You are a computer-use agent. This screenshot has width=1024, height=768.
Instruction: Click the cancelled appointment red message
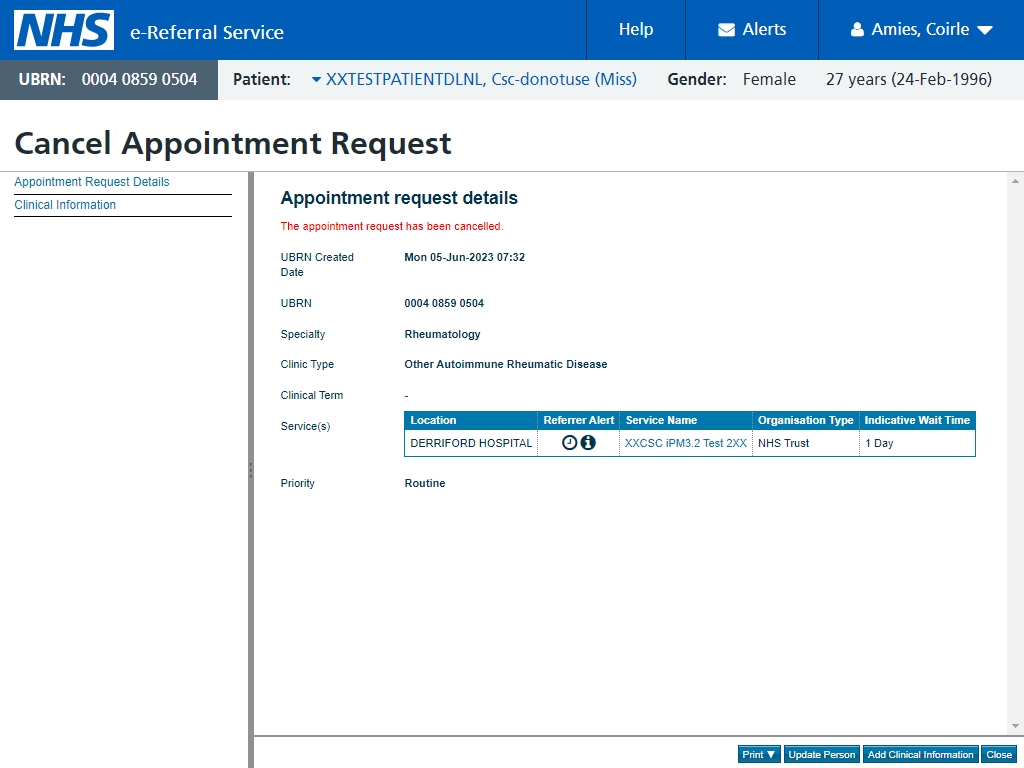click(x=392, y=226)
